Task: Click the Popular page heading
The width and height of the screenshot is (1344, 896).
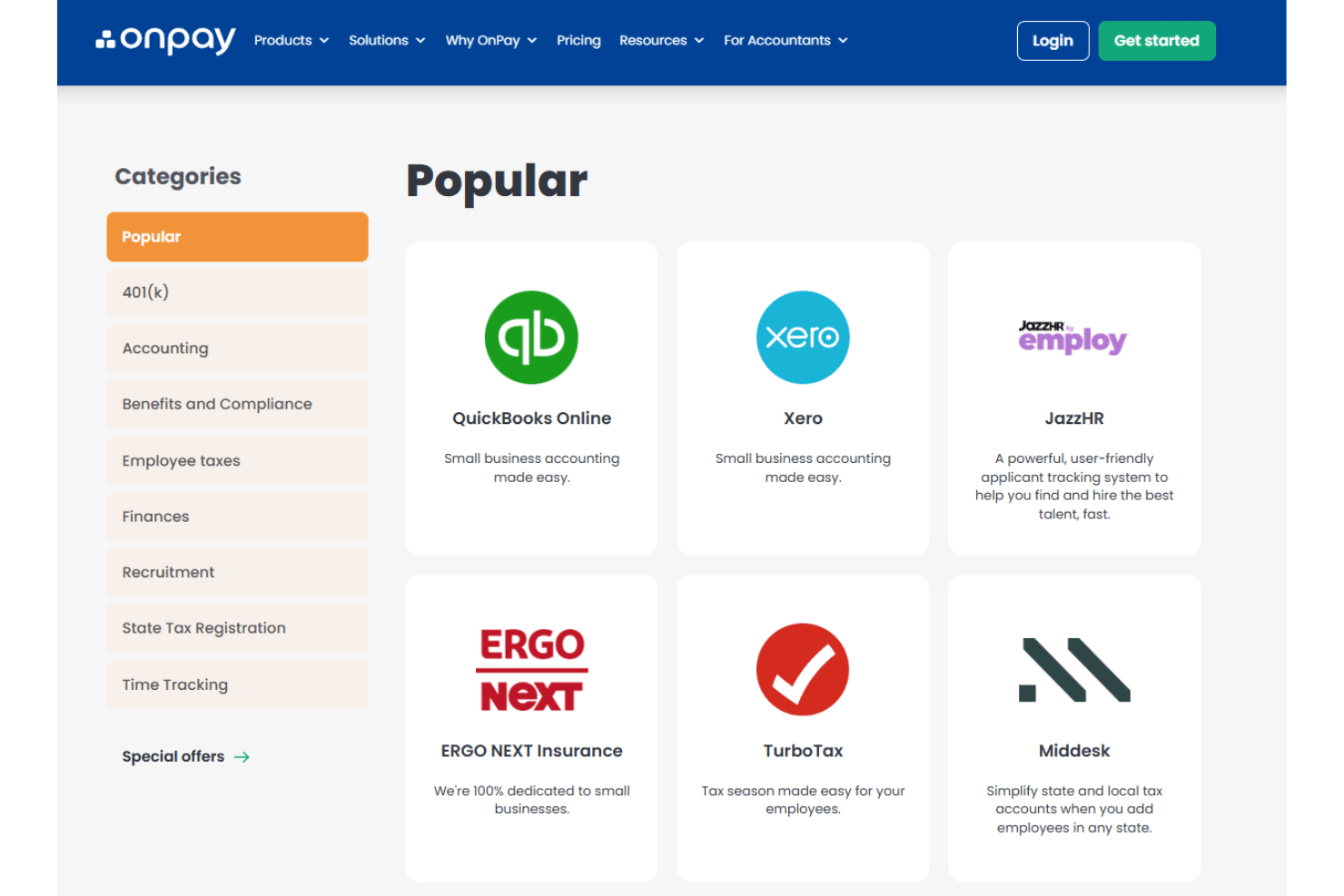Action: [497, 181]
